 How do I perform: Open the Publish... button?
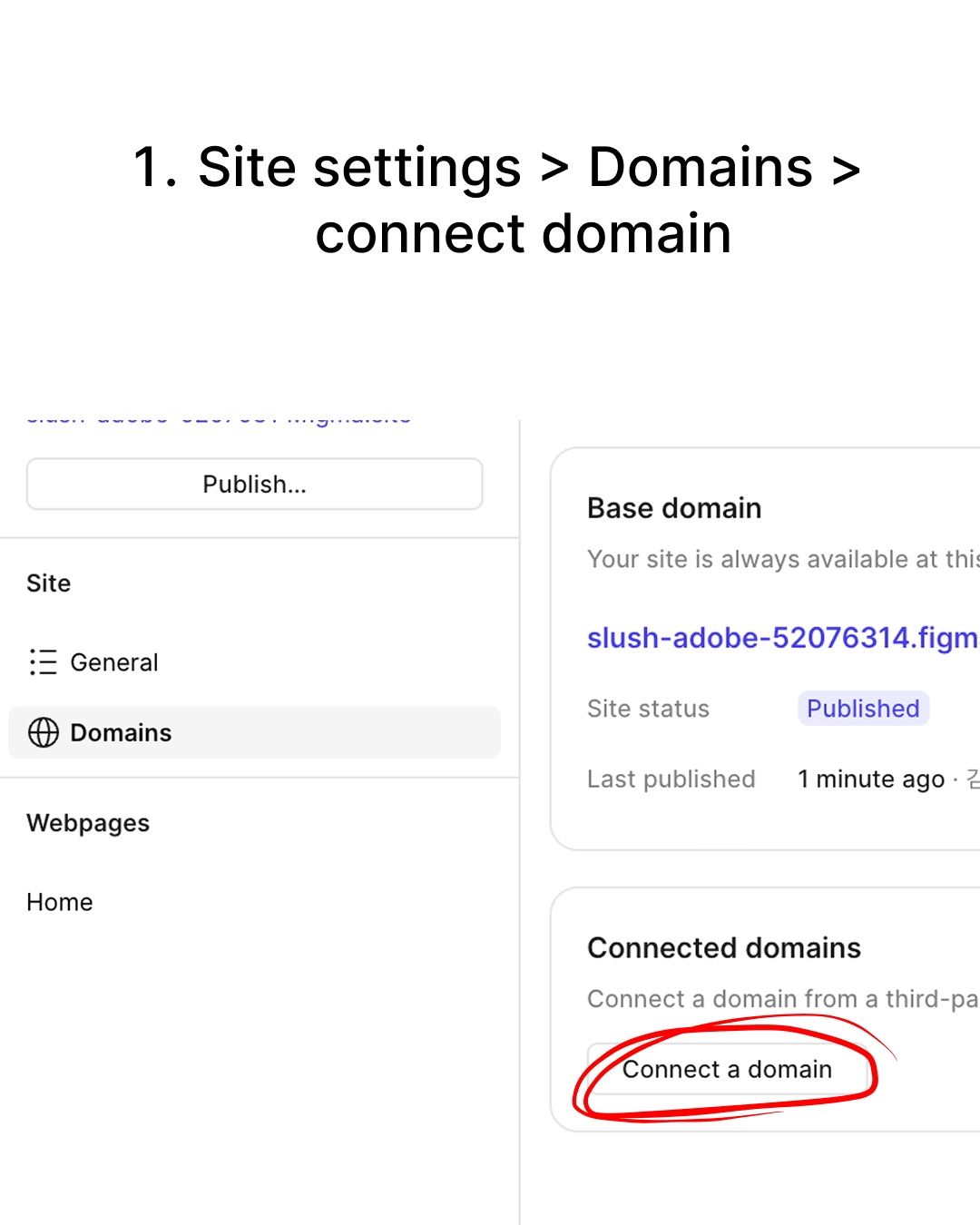coord(255,485)
